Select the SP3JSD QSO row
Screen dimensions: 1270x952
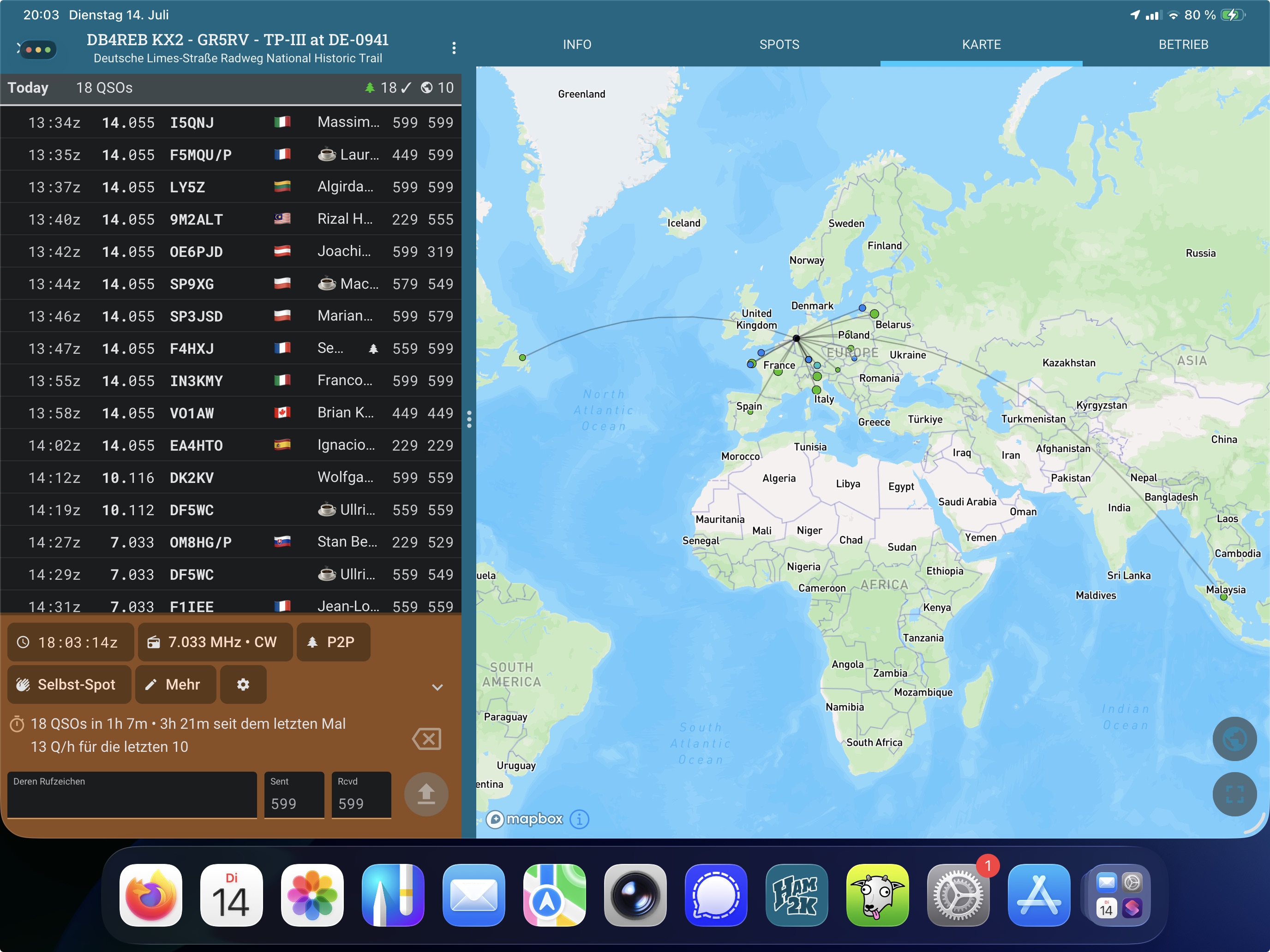(x=231, y=316)
